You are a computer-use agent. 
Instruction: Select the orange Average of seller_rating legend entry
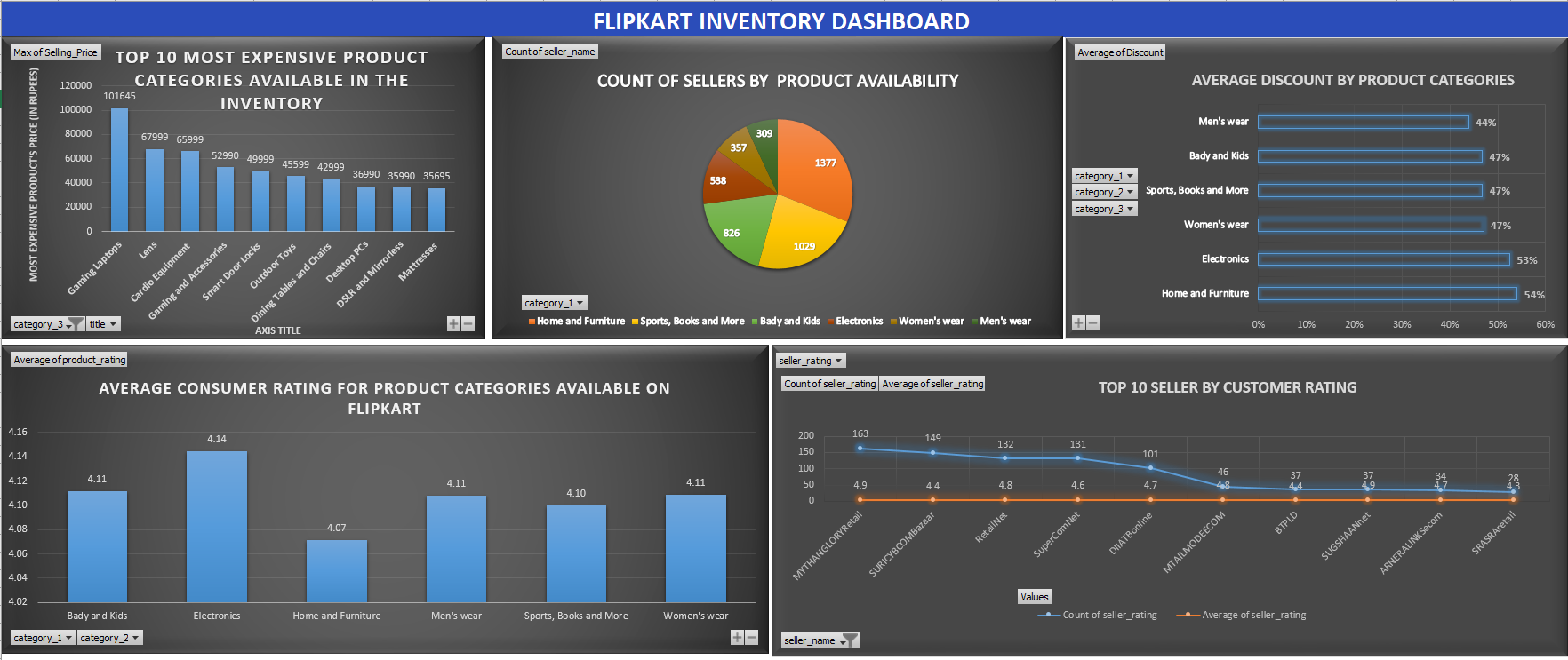coord(1241,615)
